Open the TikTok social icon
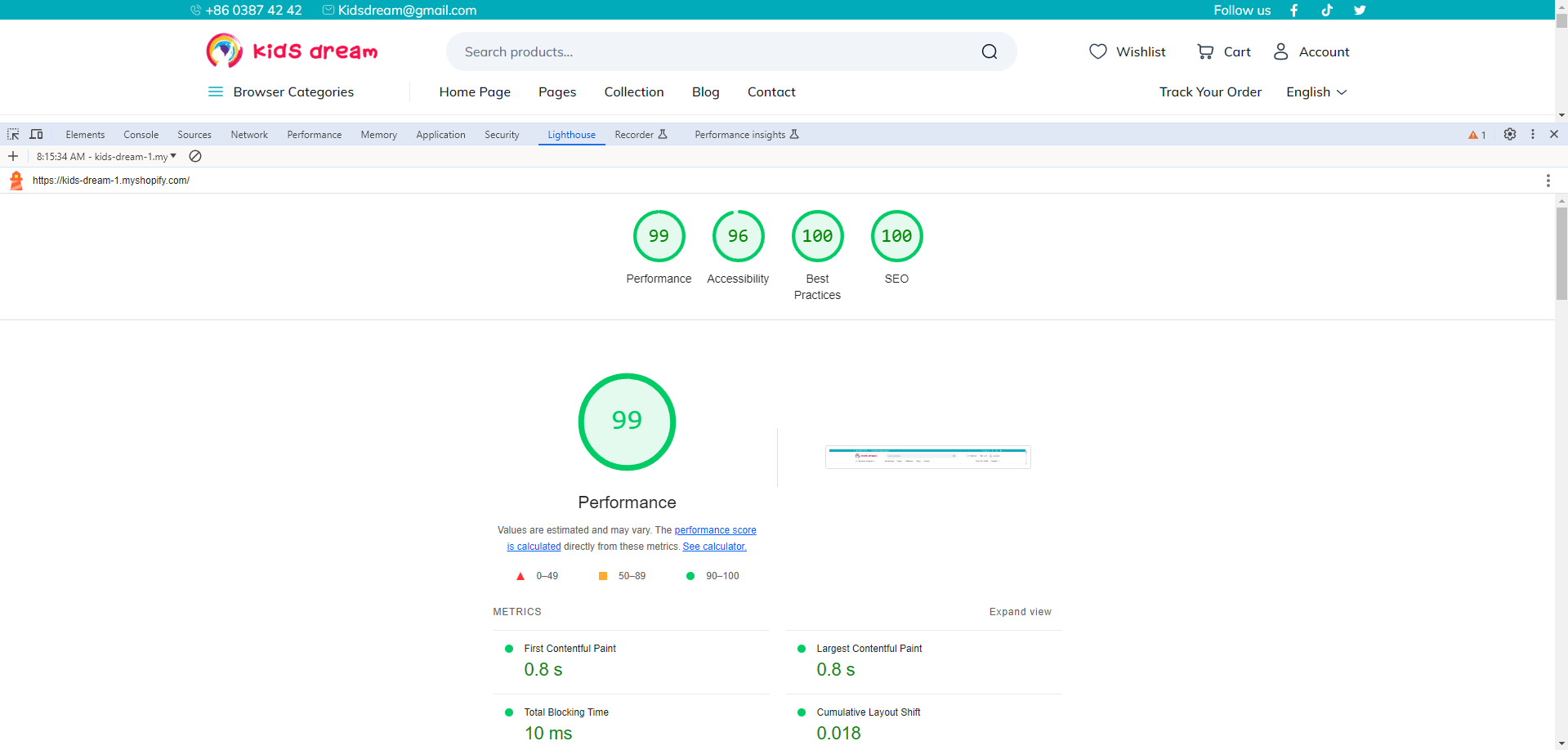This screenshot has height=750, width=1568. [x=1327, y=10]
